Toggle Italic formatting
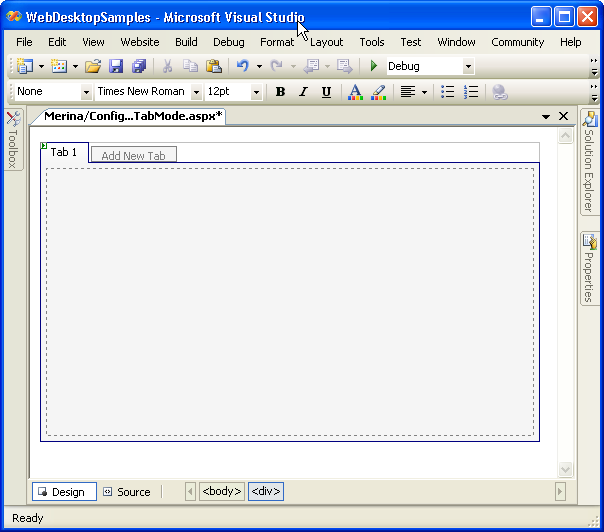604x532 pixels. coord(303,92)
